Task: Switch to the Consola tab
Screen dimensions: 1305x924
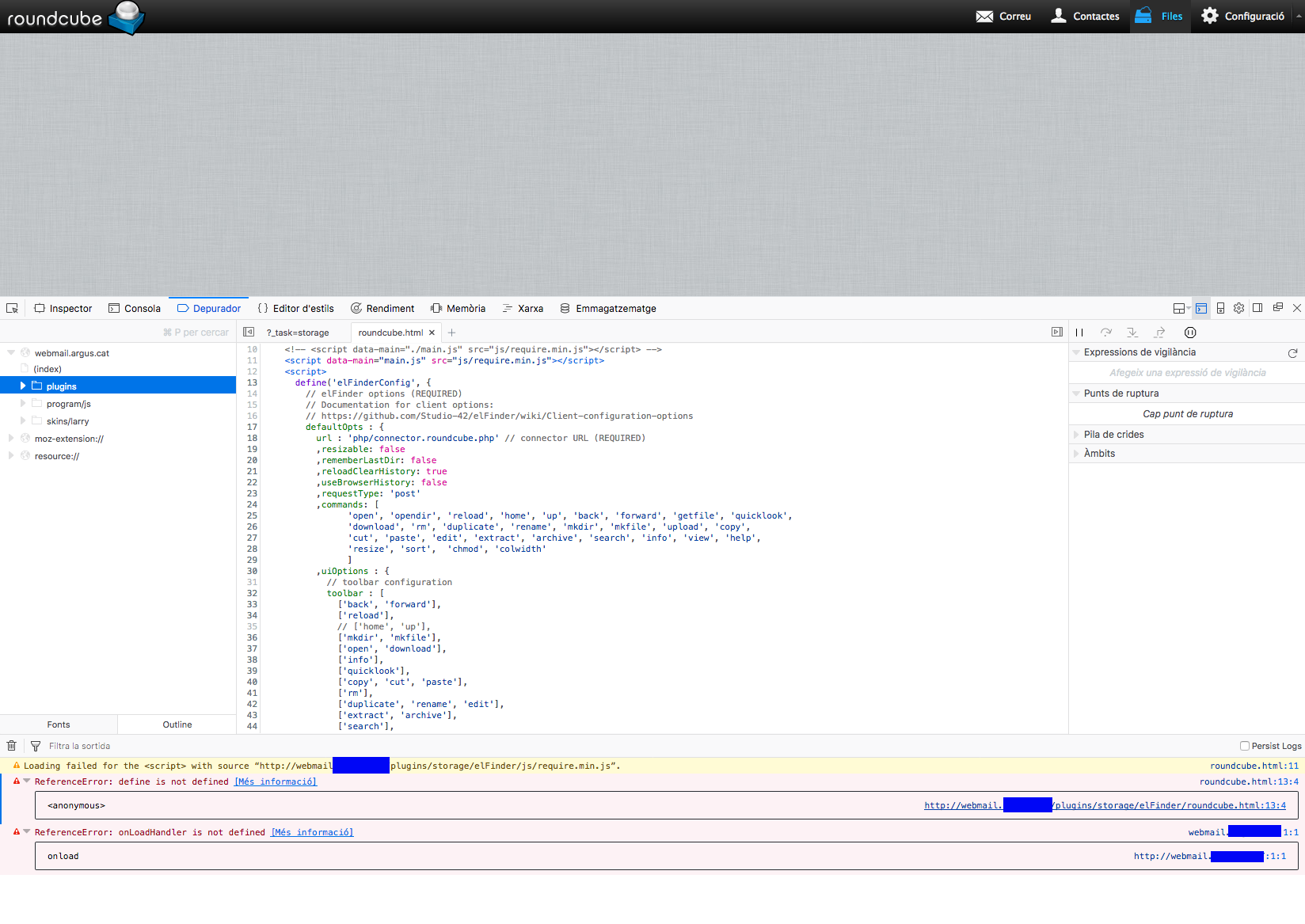Action: click(135, 309)
